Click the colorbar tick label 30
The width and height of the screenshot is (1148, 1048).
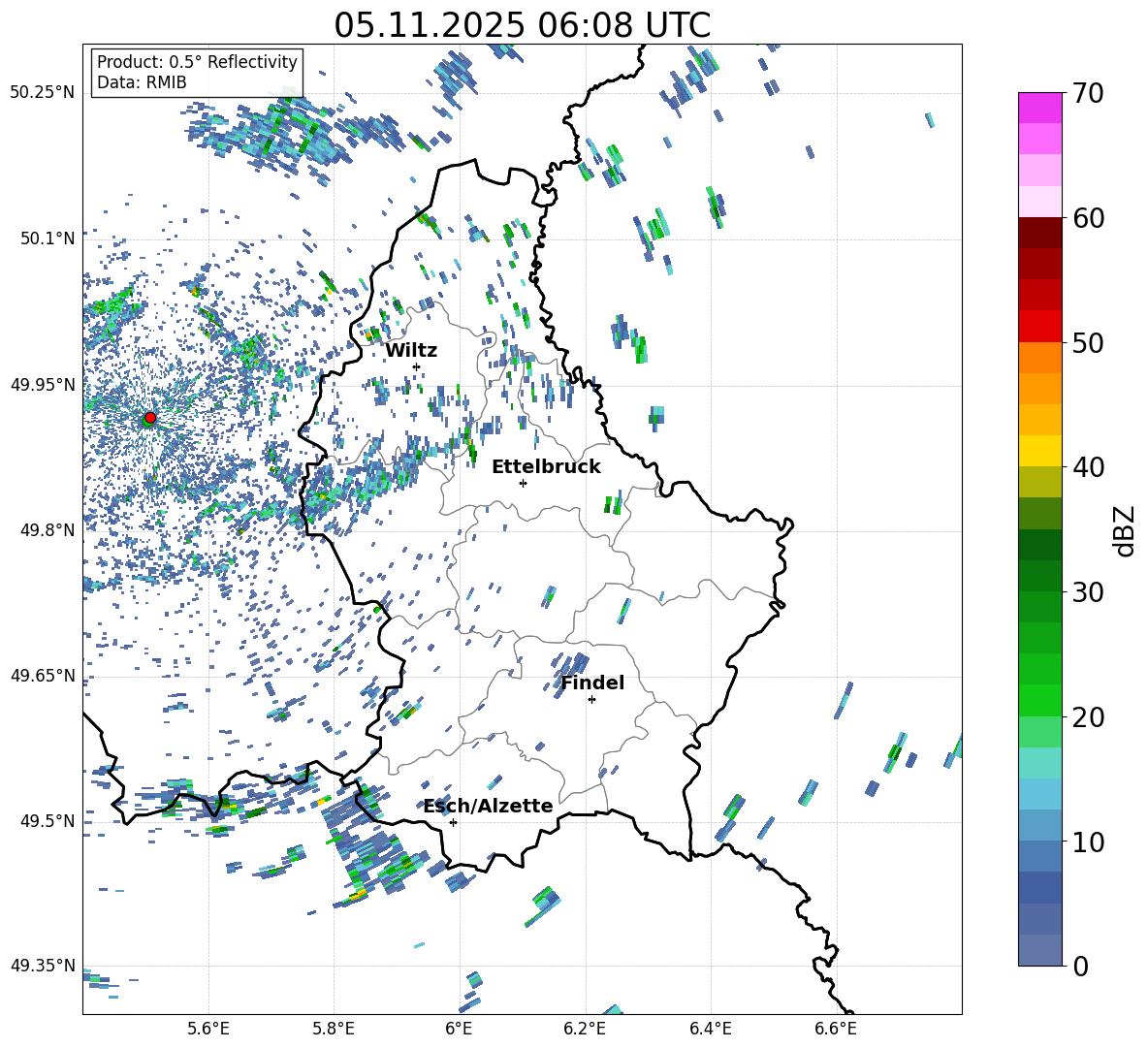[x=1088, y=592]
